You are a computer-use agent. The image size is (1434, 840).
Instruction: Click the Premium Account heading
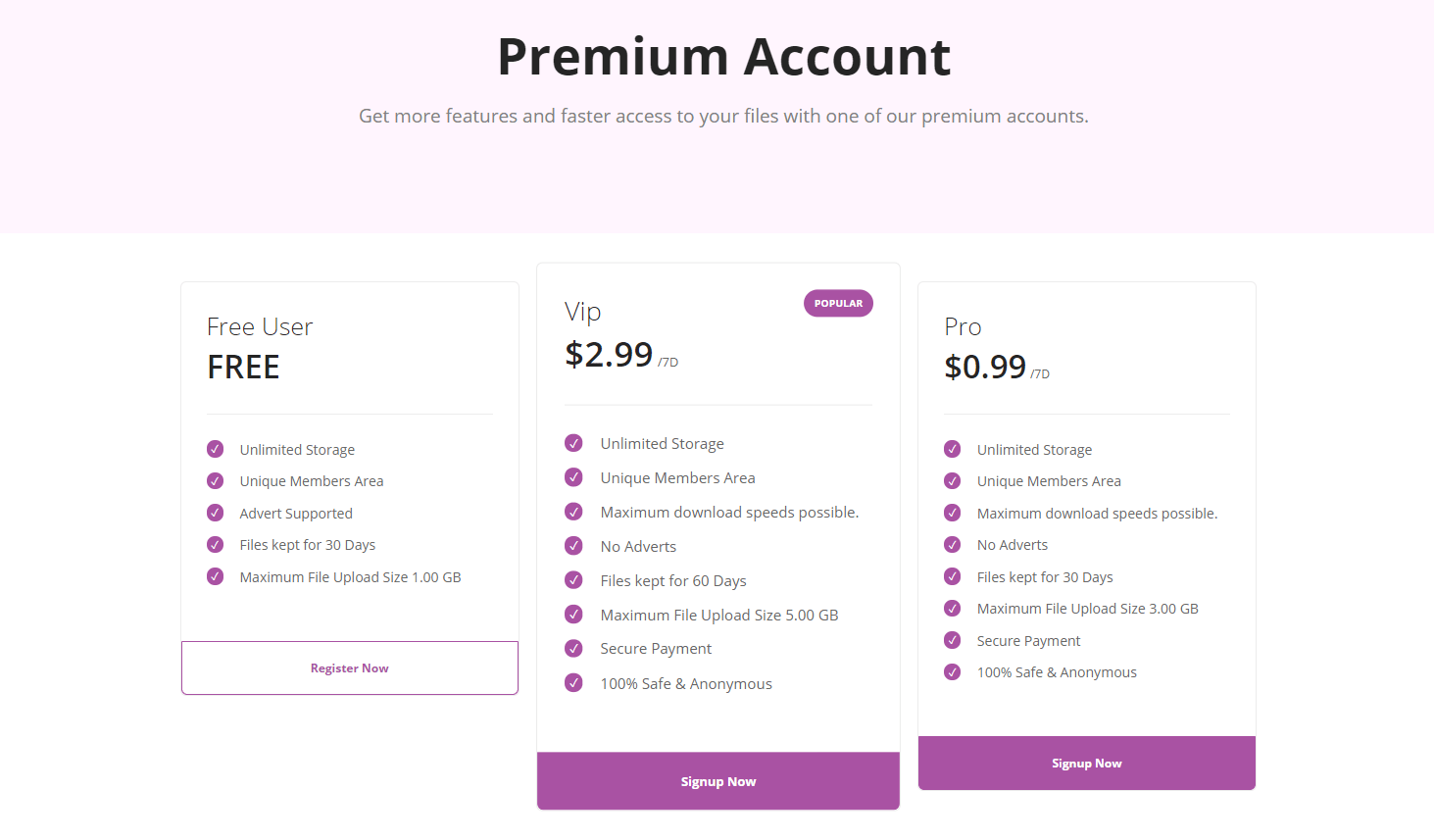723,57
